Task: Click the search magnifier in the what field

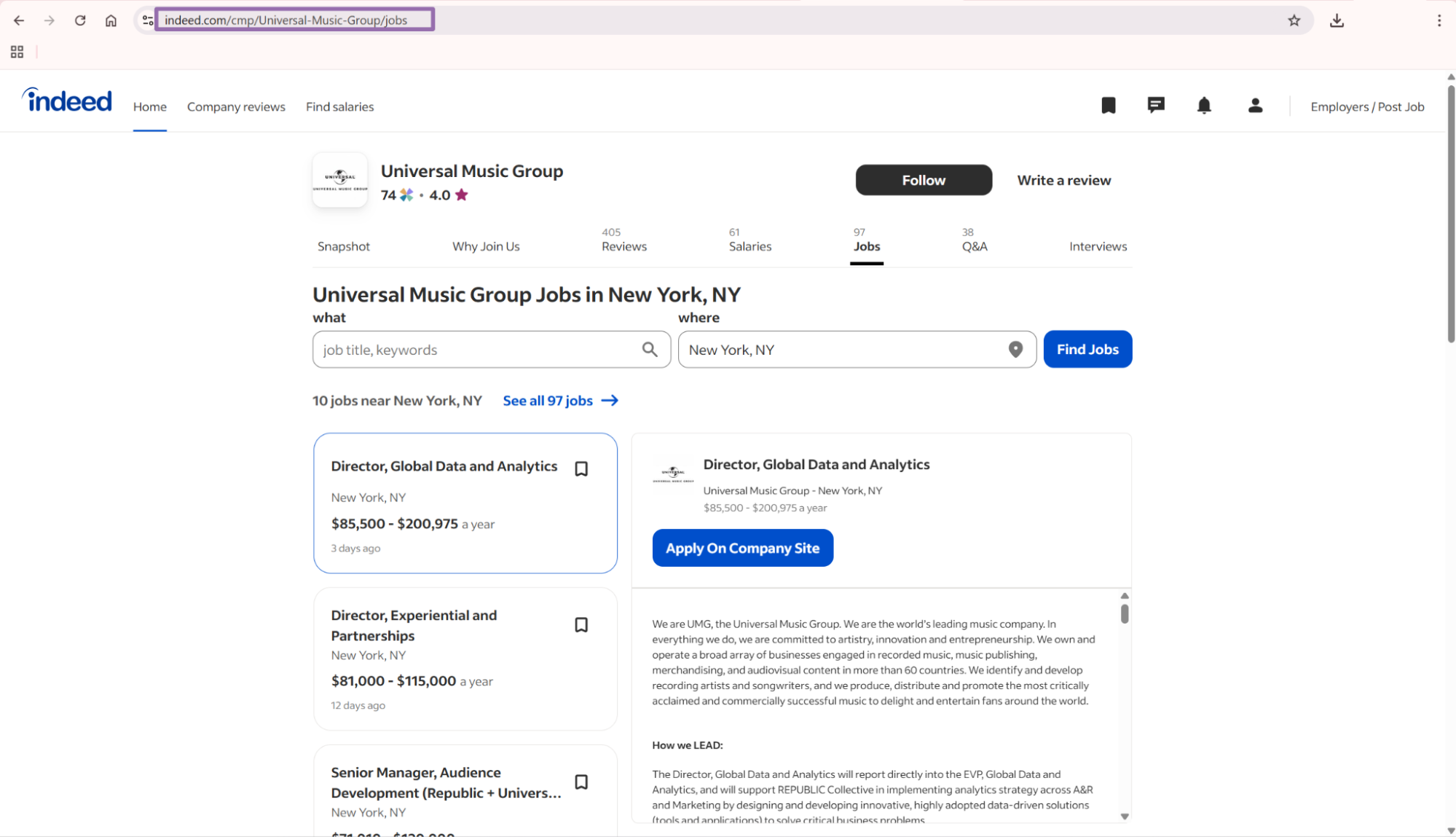Action: [650, 350]
